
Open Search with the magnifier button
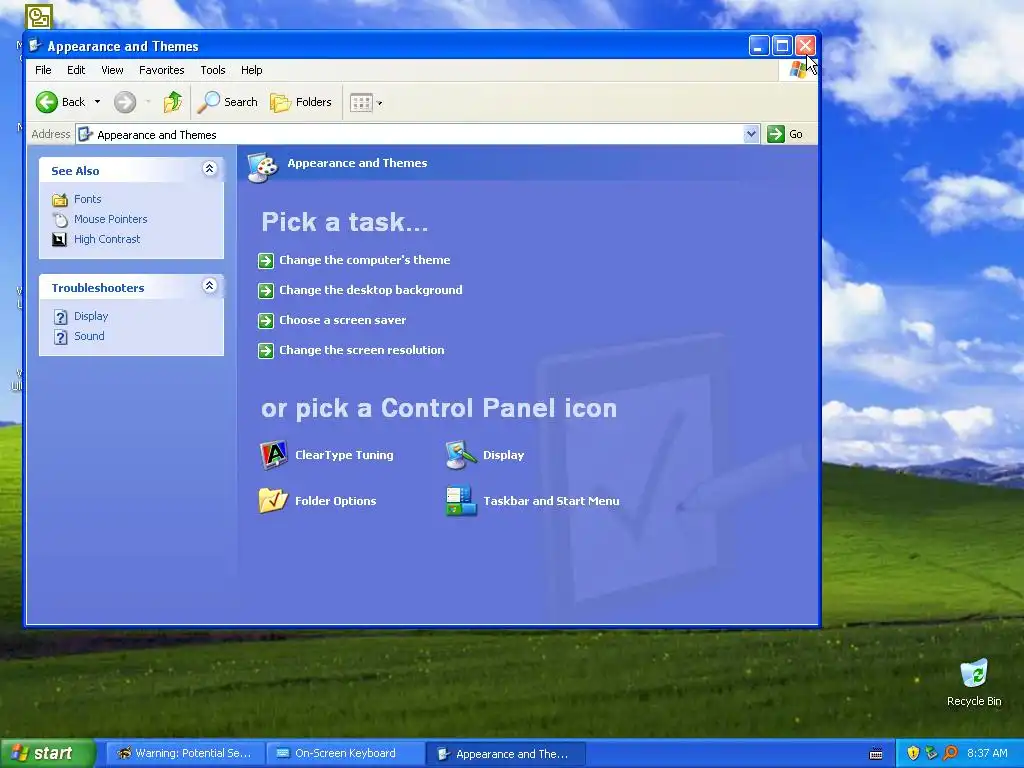pyautogui.click(x=228, y=102)
